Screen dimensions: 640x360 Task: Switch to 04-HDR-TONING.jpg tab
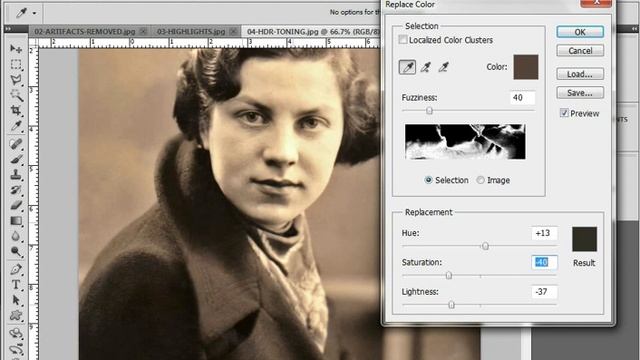[313, 31]
